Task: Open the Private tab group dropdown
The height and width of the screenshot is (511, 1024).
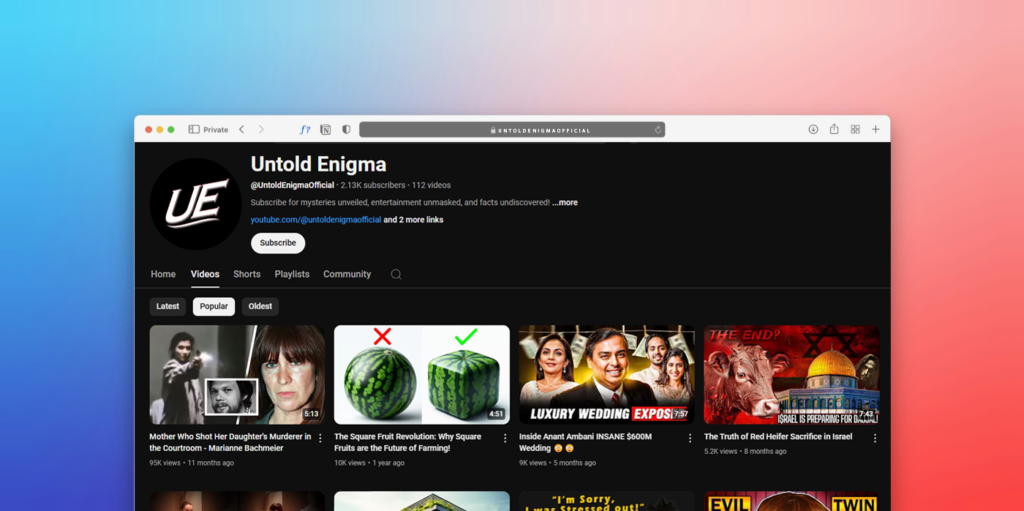Action: tap(216, 129)
